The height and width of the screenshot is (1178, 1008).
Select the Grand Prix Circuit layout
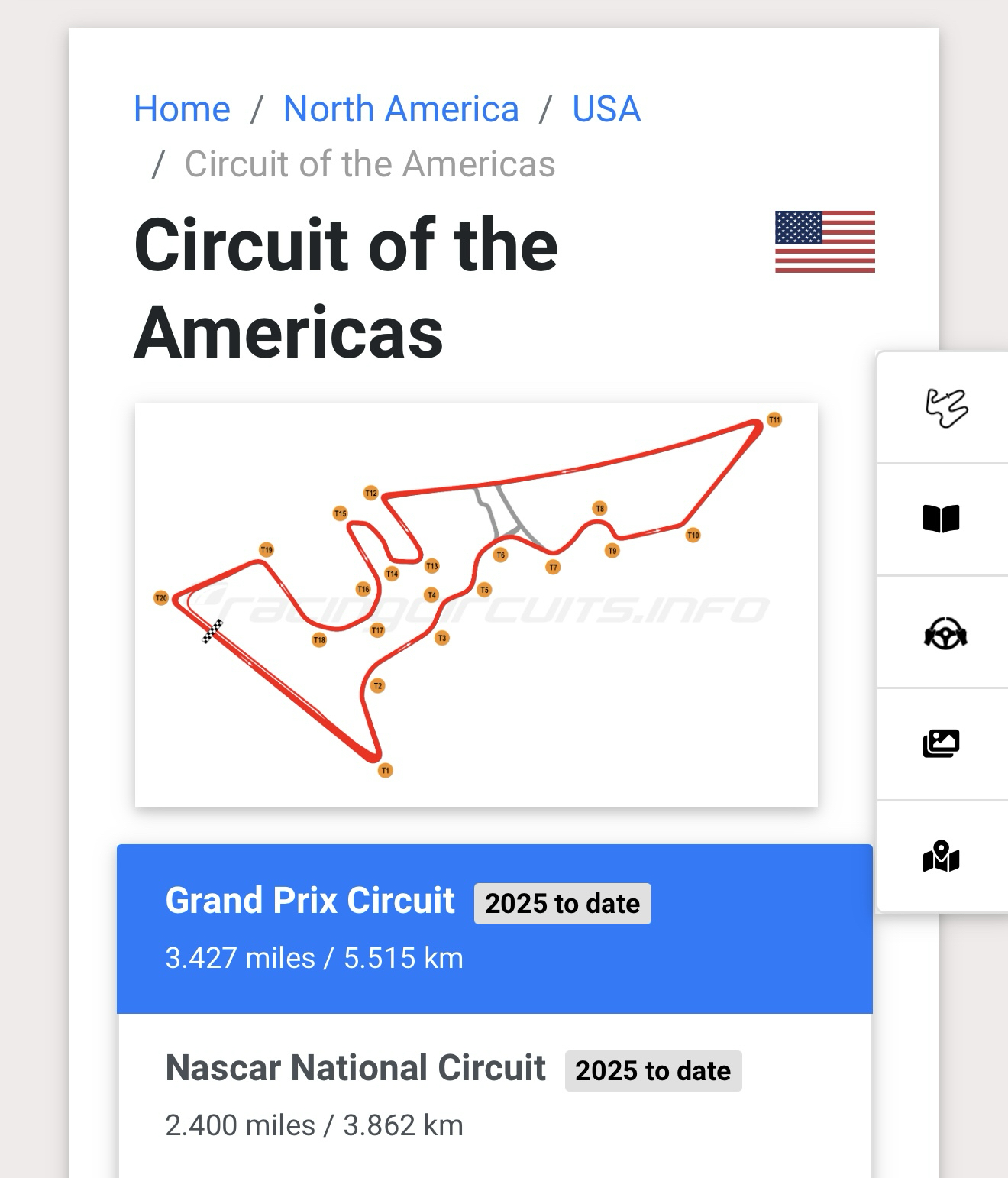point(310,901)
